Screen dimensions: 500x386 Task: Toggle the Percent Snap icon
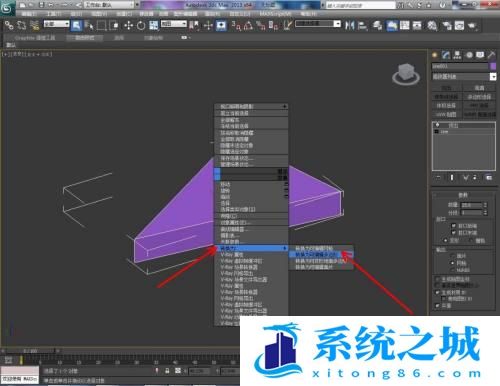261,25
